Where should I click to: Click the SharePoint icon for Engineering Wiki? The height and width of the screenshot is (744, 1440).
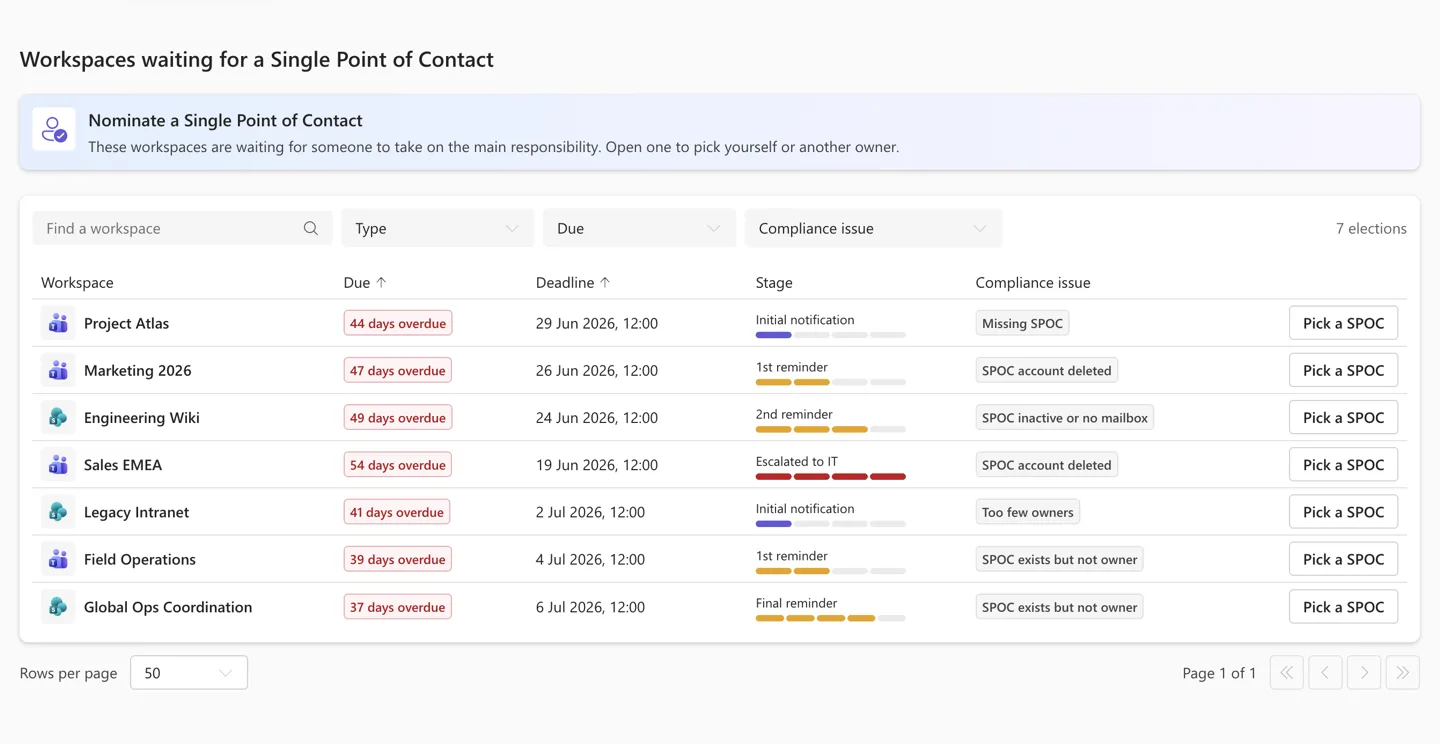click(x=58, y=417)
